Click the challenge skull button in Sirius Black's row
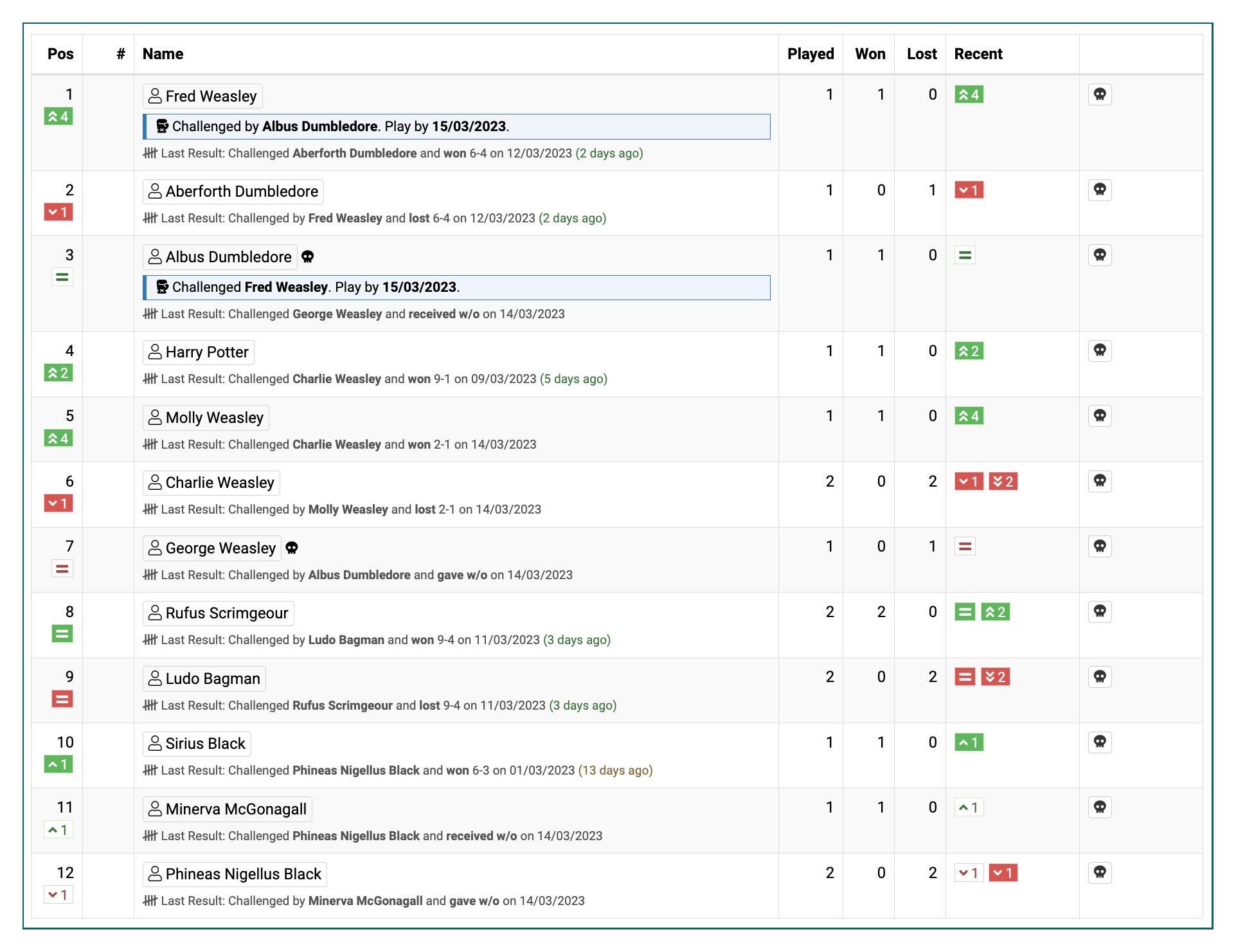This screenshot has height=952, width=1236. [1099, 742]
